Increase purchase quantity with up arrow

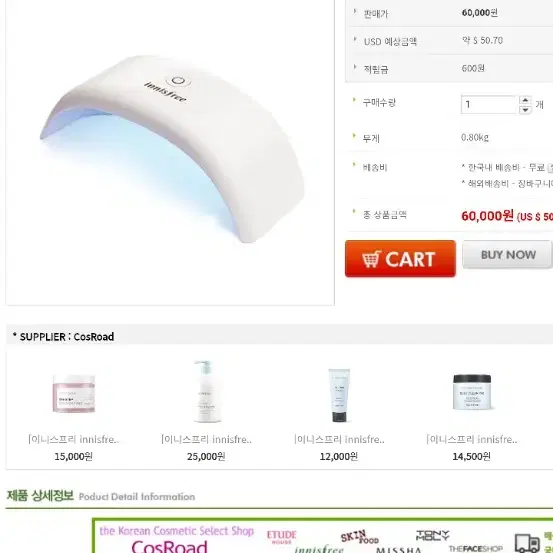[x=525, y=100]
